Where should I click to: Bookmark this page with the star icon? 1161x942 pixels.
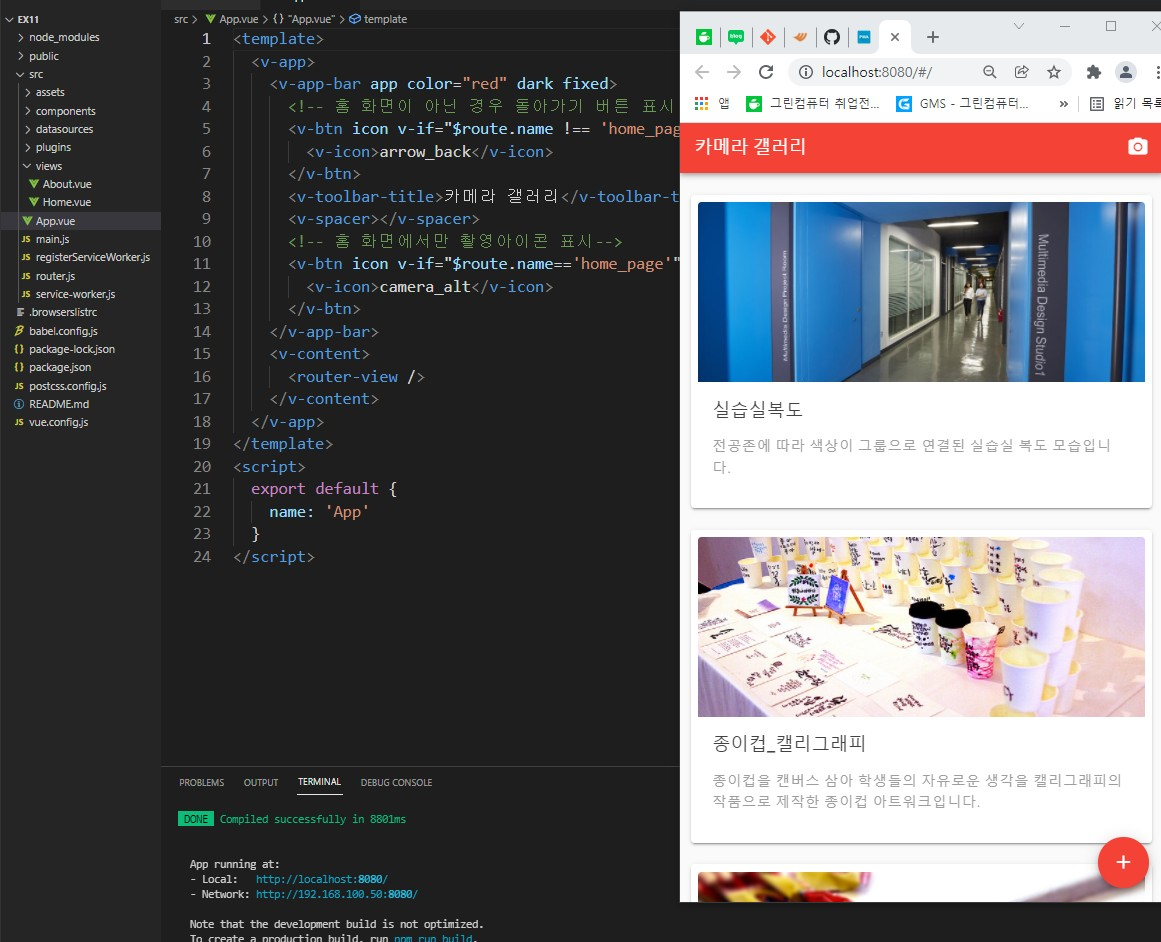(1053, 72)
